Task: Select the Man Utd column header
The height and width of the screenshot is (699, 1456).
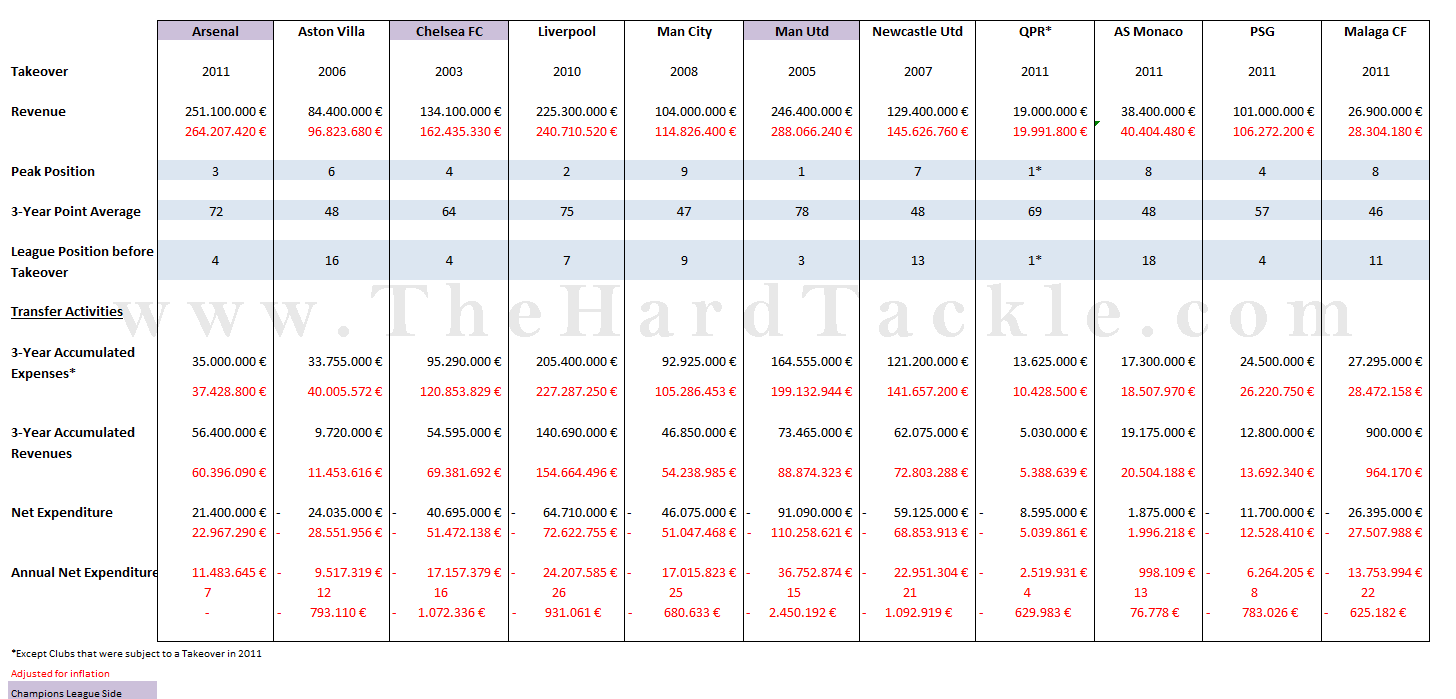Action: (801, 31)
